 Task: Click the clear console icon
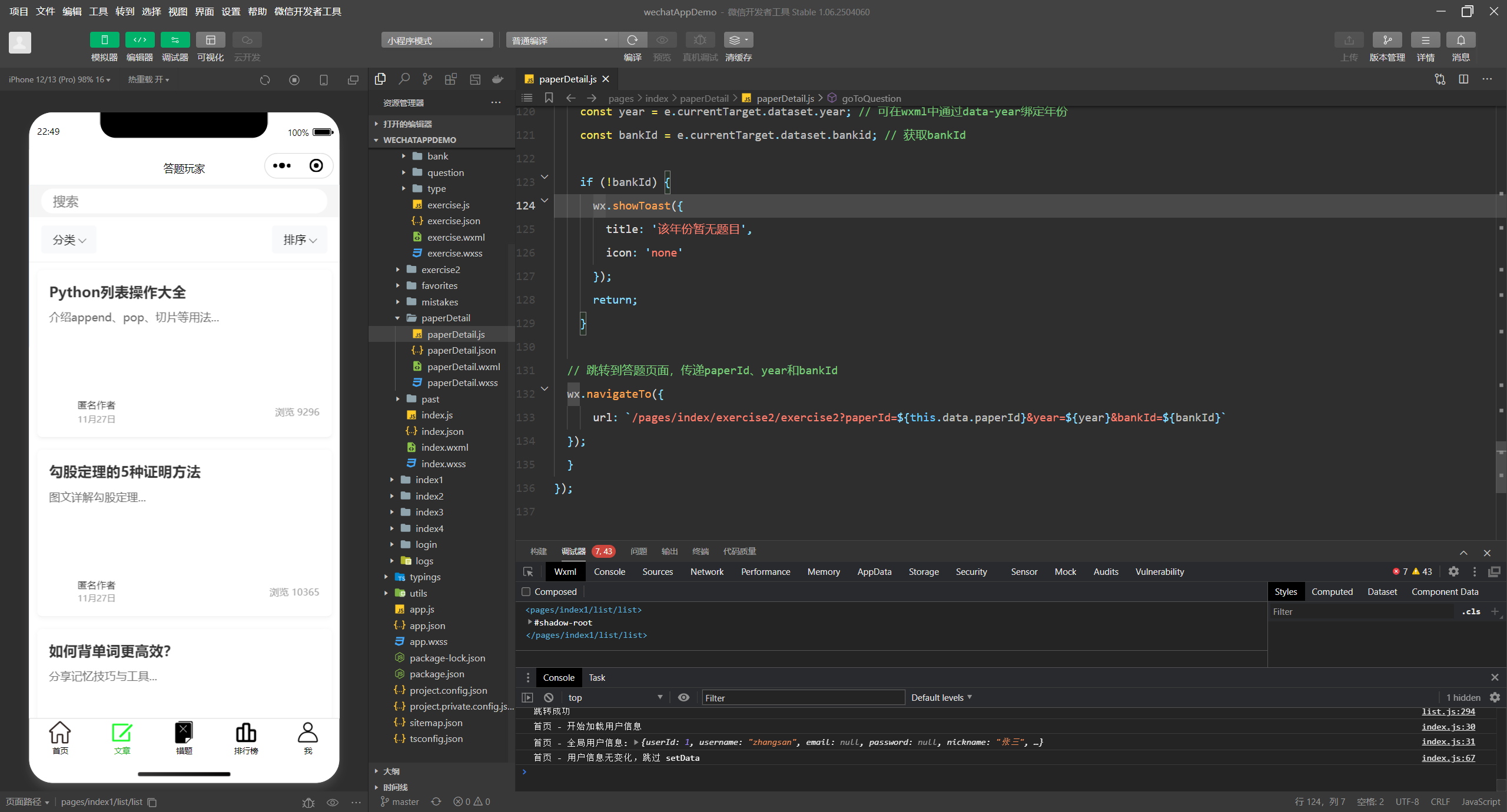[549, 697]
